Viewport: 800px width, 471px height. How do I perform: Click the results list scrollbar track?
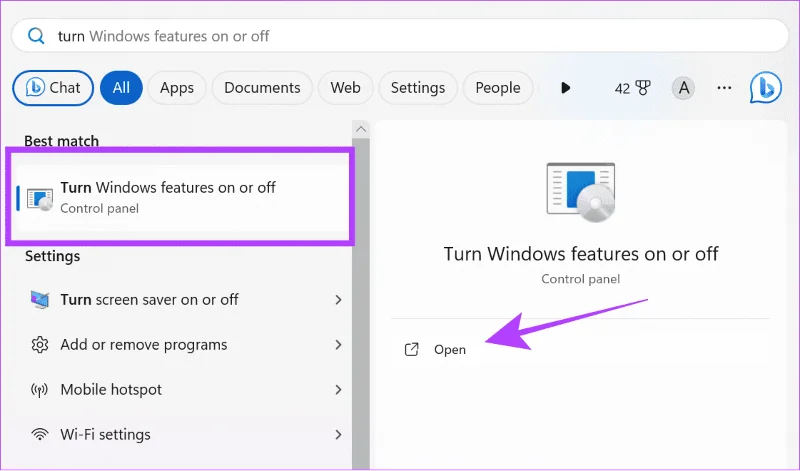click(x=361, y=303)
